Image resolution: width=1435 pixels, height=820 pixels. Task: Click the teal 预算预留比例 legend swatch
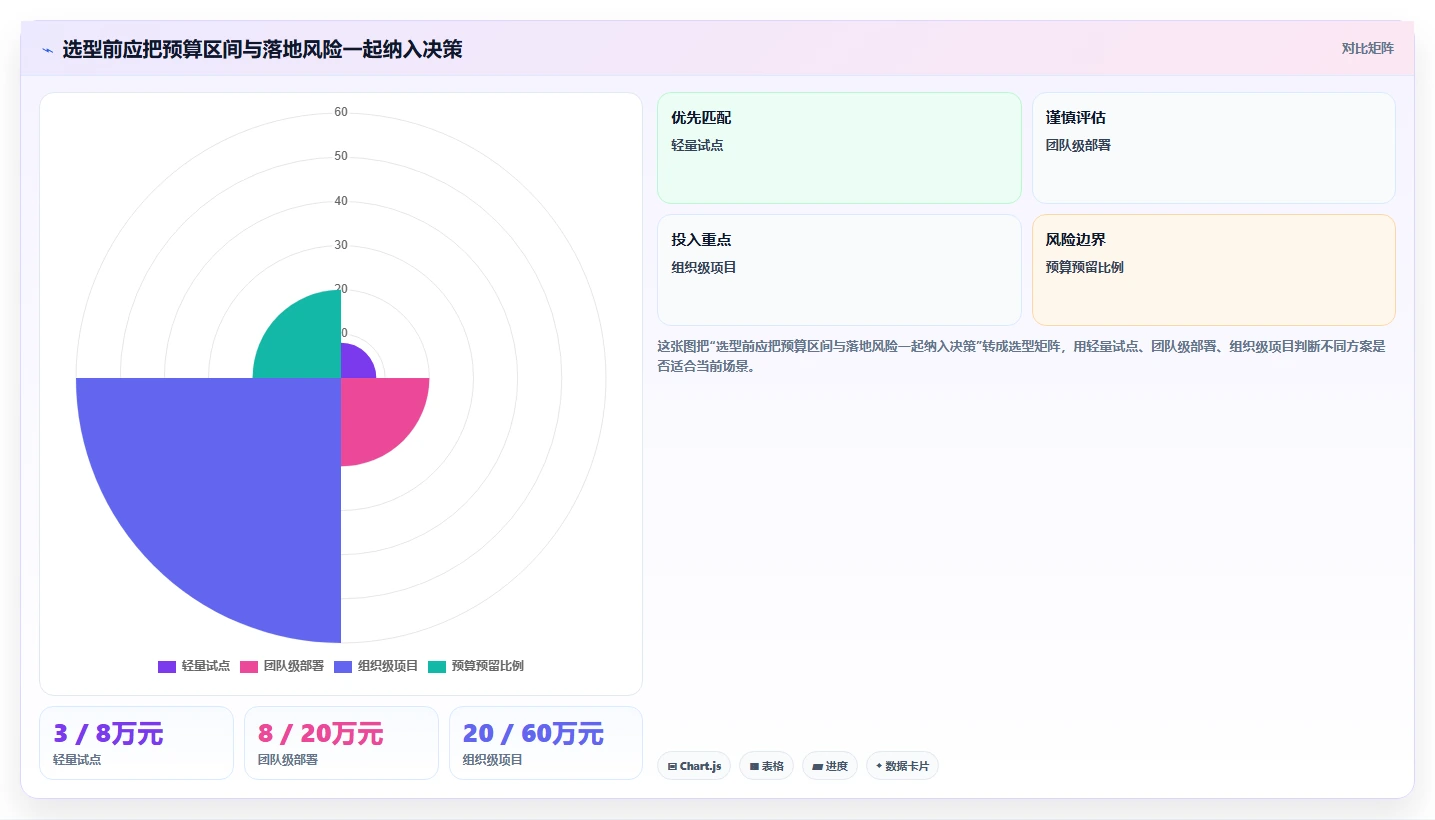437,667
